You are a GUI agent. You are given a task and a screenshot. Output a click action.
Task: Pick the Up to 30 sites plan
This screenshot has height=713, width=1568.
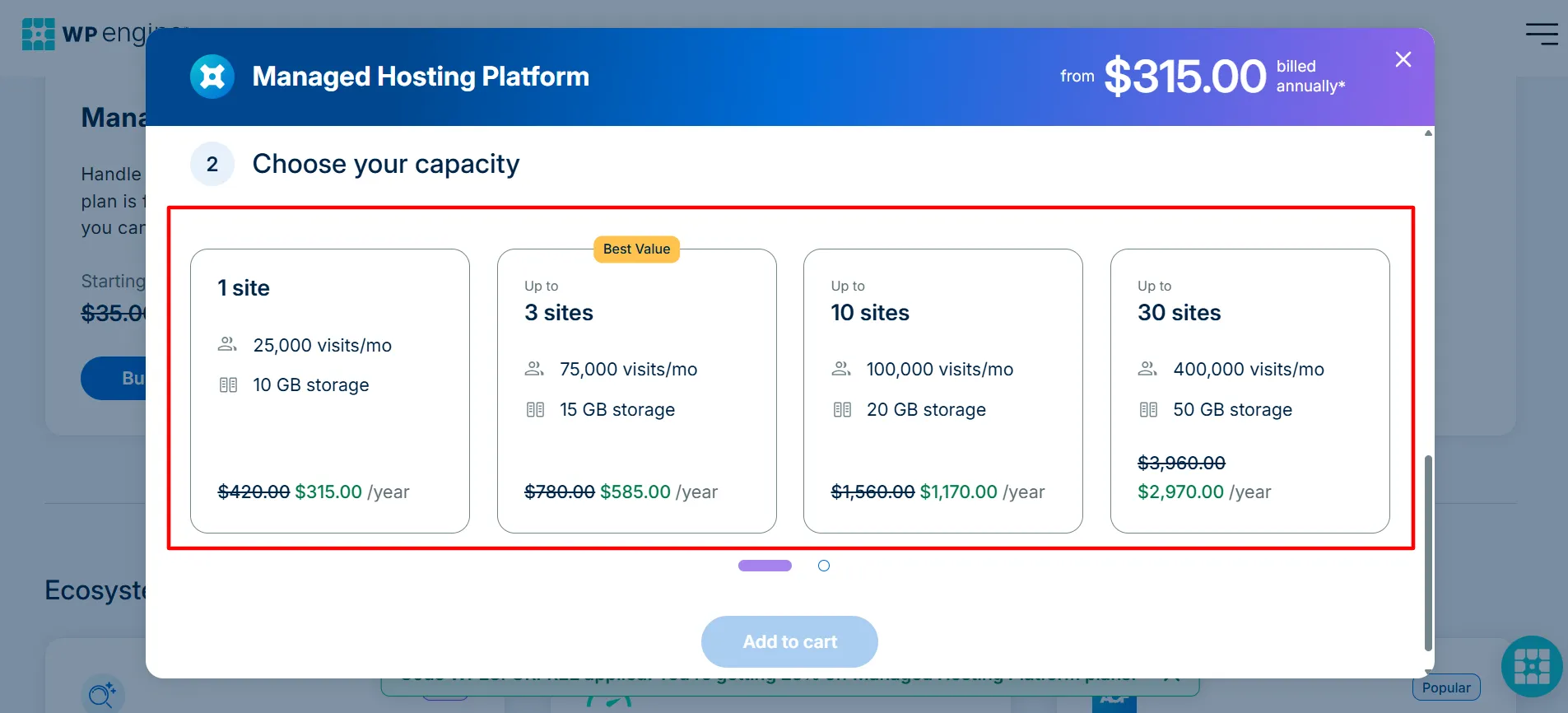coord(1250,391)
